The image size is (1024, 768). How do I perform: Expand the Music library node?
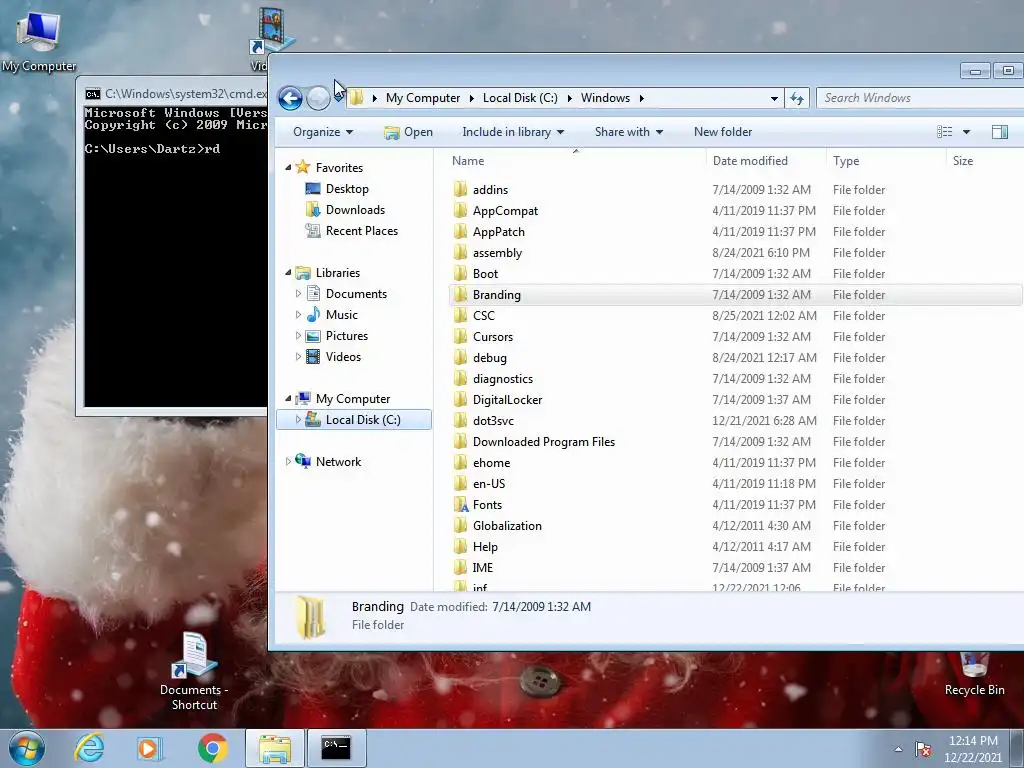298,315
